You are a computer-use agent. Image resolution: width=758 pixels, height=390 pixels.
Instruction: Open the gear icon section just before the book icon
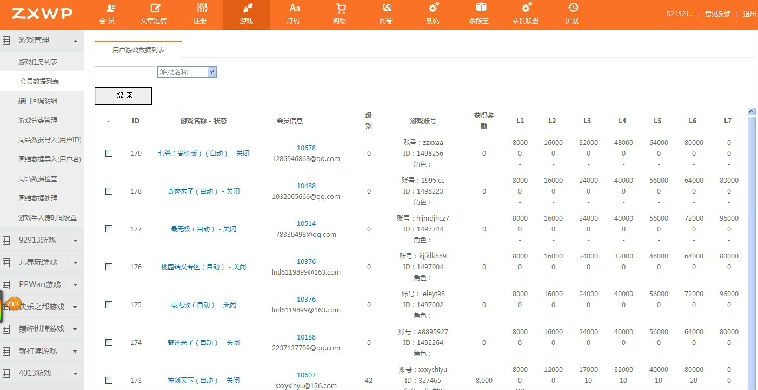click(x=433, y=14)
